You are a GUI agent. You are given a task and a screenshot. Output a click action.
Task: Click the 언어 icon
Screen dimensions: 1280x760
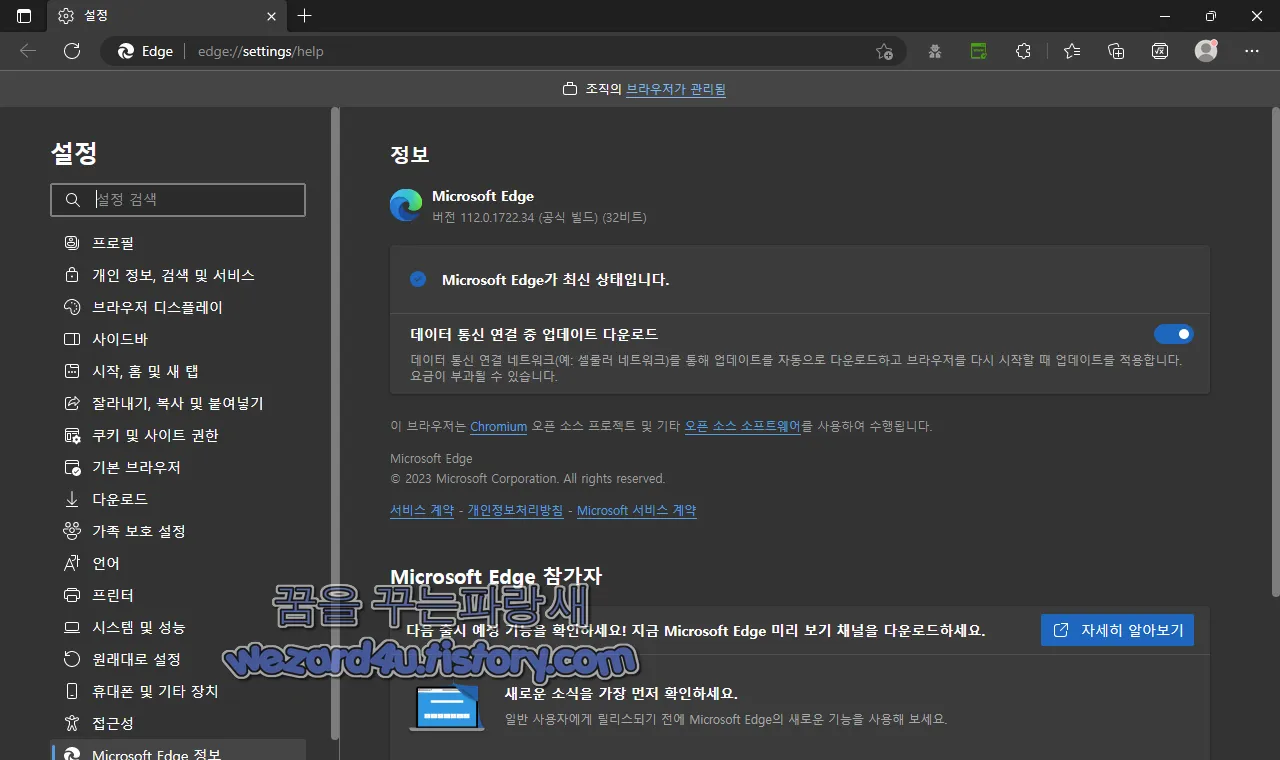[x=72, y=563]
